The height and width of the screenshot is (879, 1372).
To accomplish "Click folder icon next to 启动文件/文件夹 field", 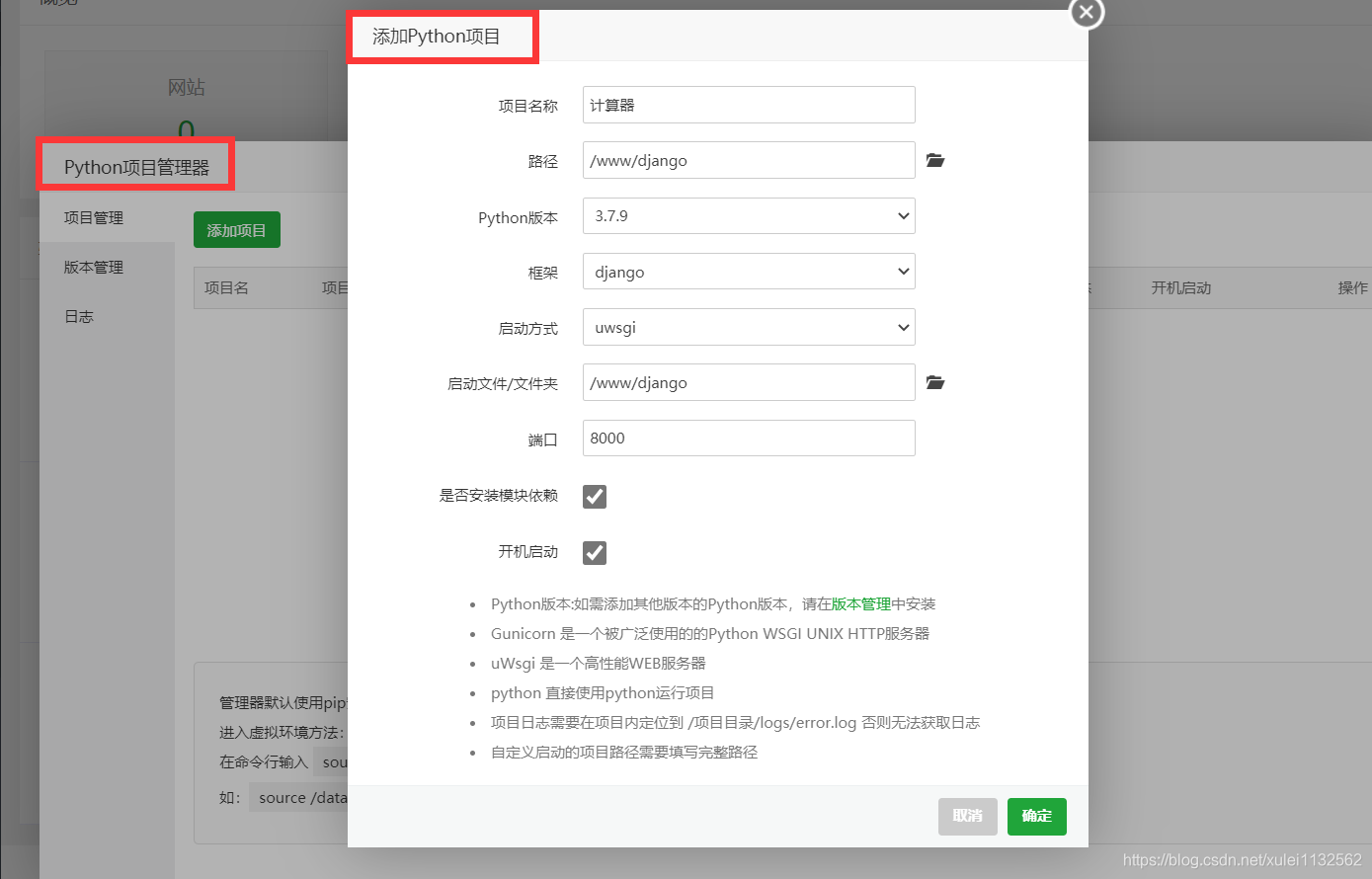I will click(x=935, y=382).
